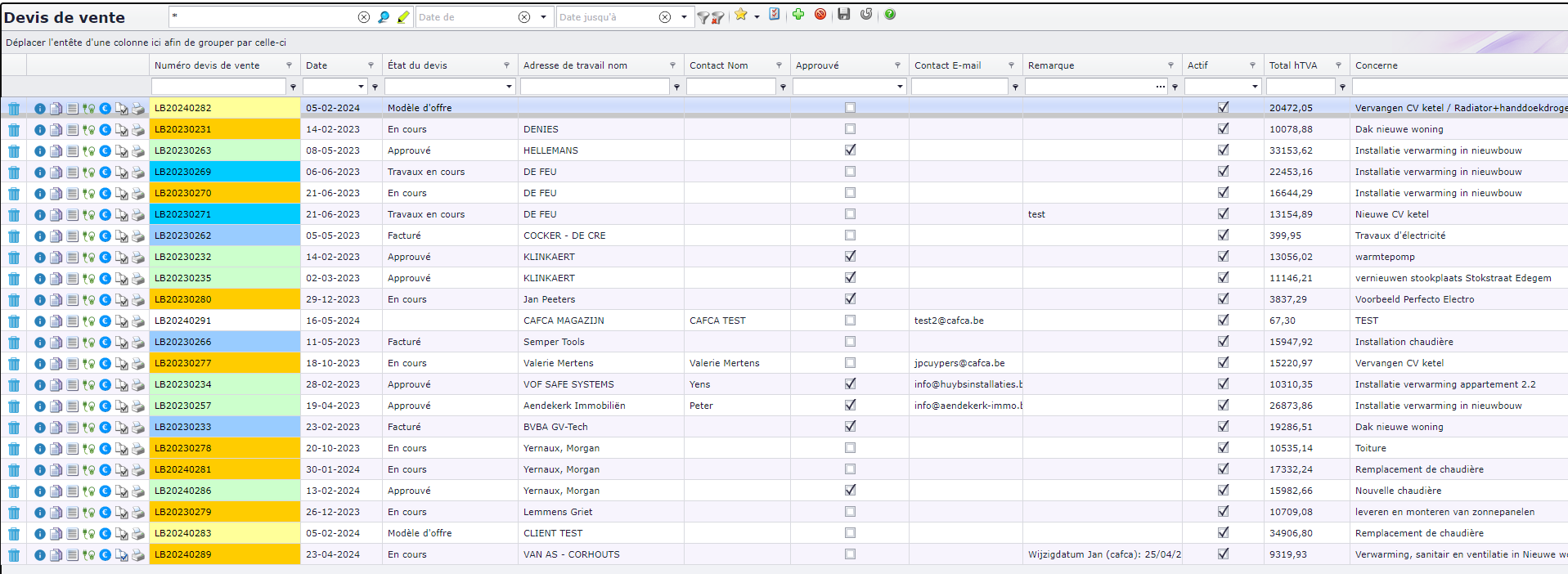Clear the search field with its X icon

click(x=364, y=17)
